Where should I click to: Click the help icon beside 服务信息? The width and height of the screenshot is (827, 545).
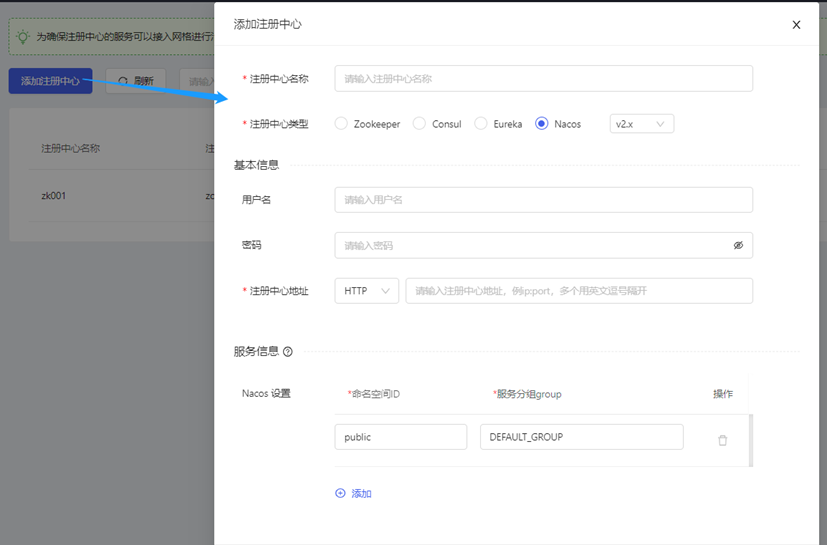click(287, 352)
